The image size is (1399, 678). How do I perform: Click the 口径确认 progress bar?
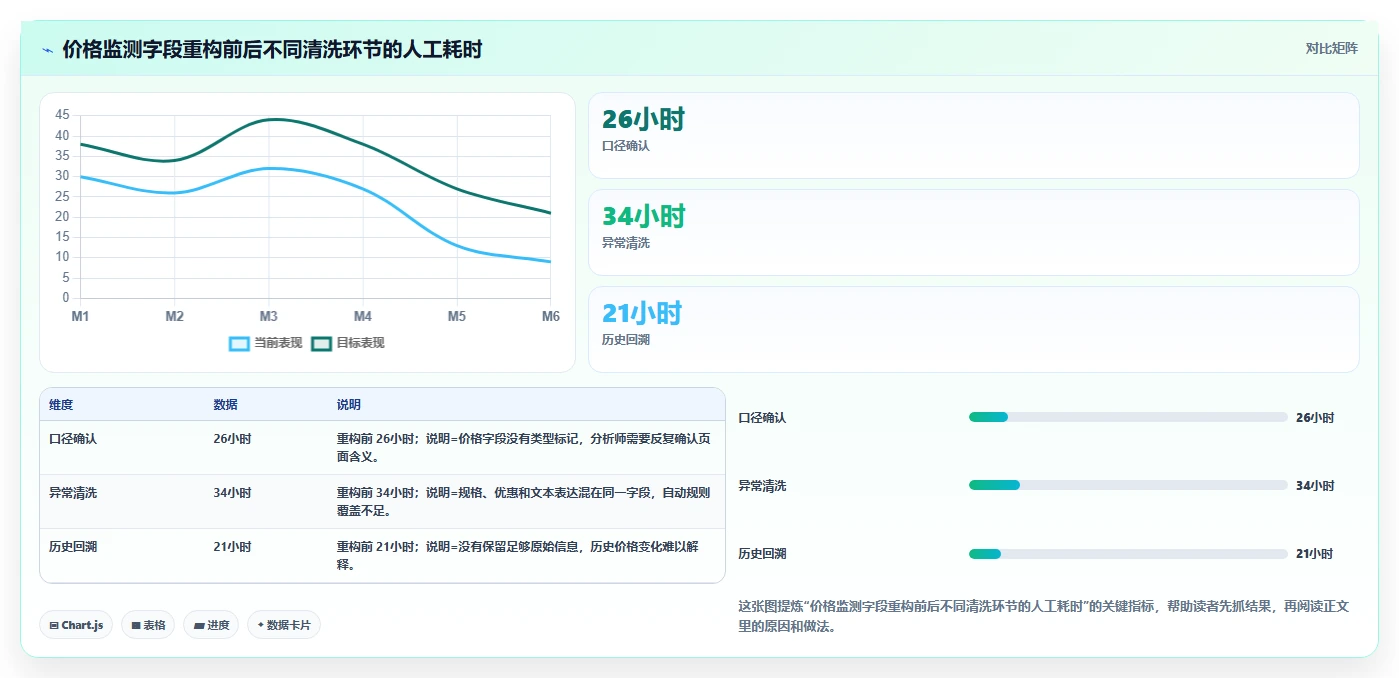pos(1127,417)
